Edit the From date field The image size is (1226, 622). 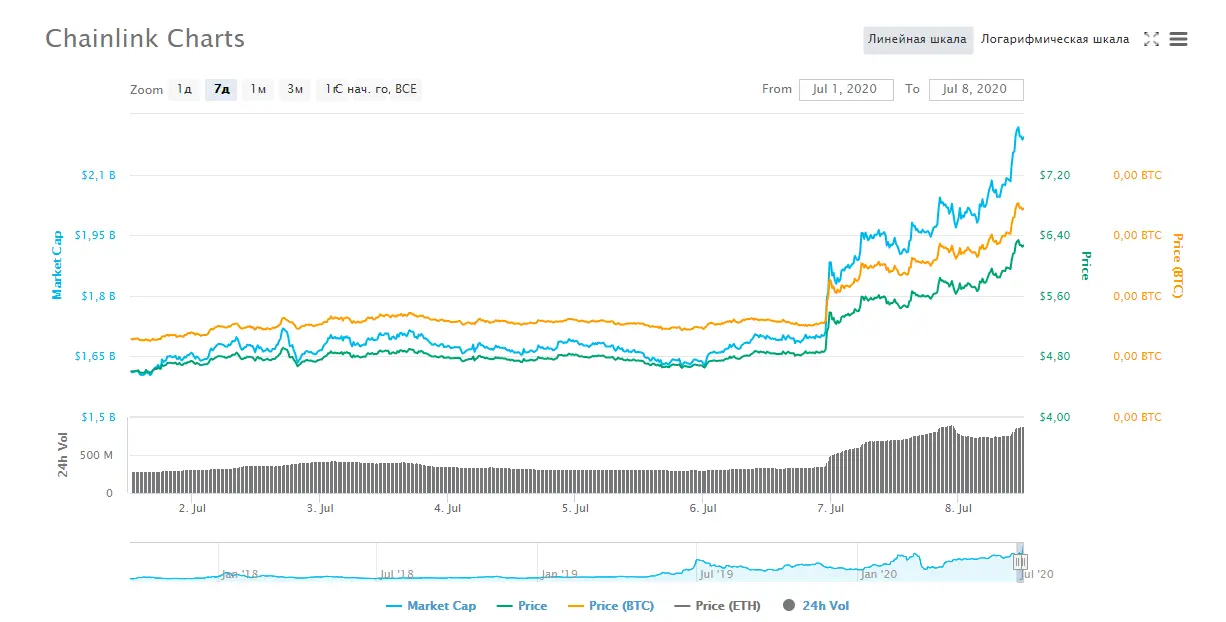[845, 89]
